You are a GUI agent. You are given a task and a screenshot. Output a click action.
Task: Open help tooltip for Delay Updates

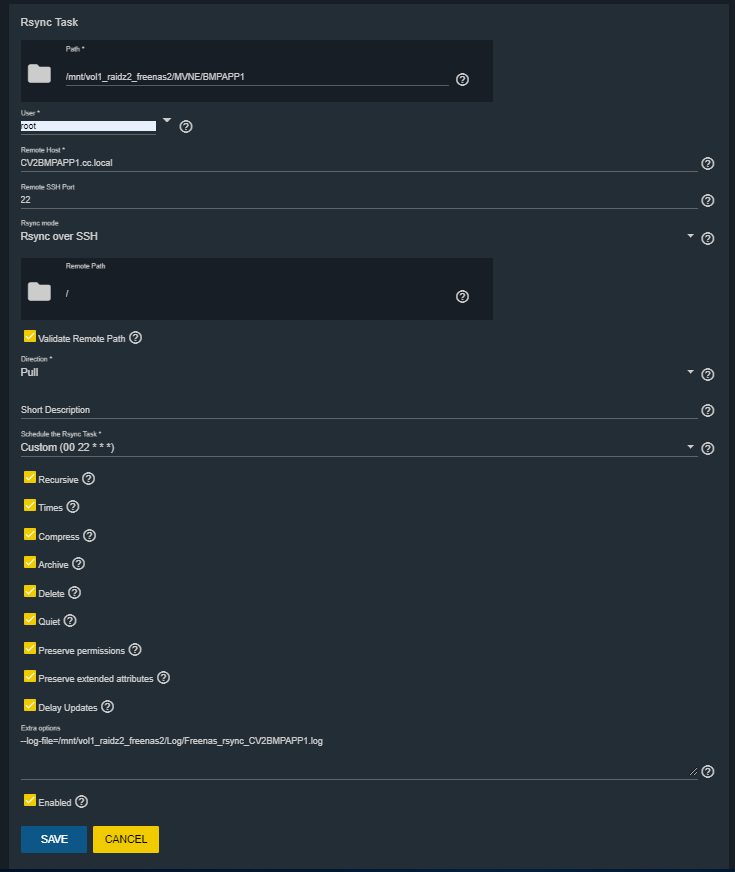tap(108, 707)
